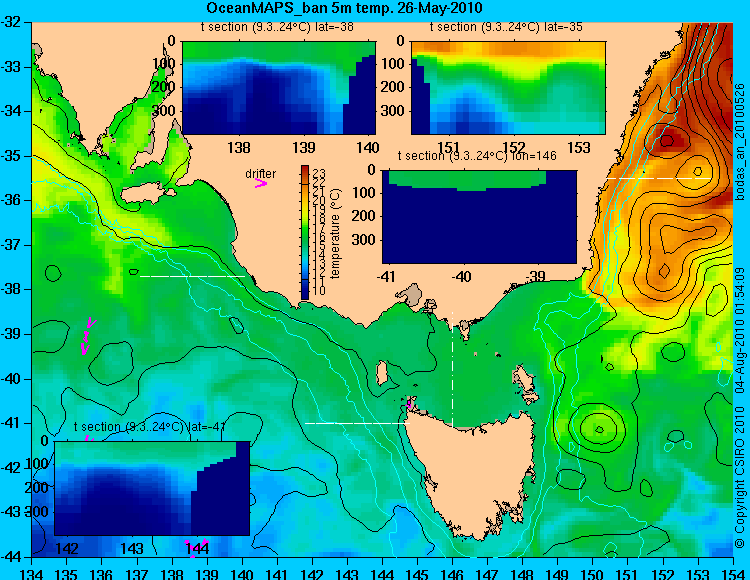The width and height of the screenshot is (750, 580).
Task: Click the '10' value at color bar bottom
Action: (319, 290)
